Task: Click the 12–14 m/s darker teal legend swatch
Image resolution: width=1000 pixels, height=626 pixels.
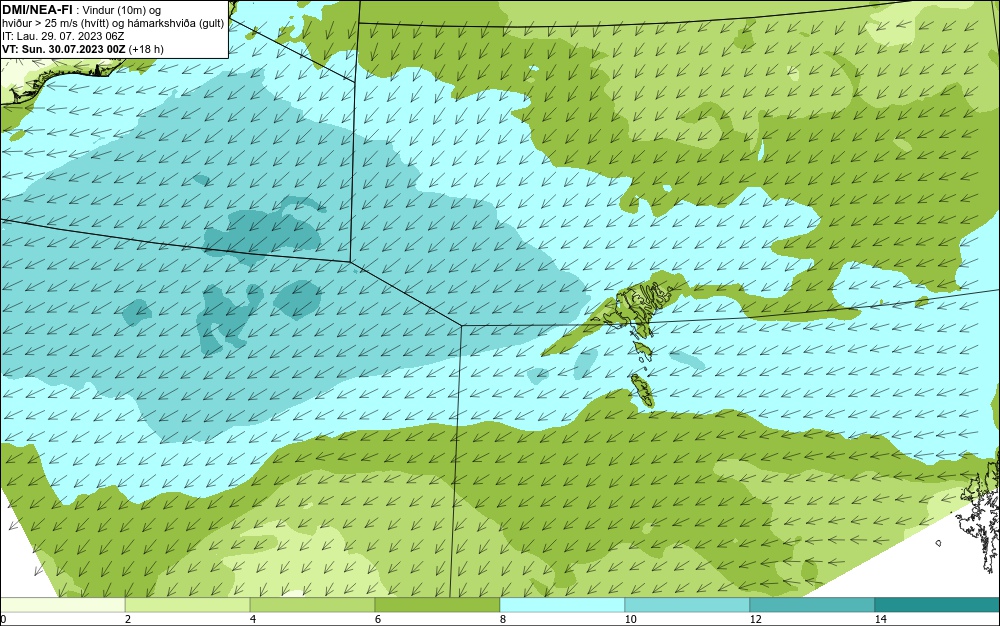Action: click(x=812, y=605)
